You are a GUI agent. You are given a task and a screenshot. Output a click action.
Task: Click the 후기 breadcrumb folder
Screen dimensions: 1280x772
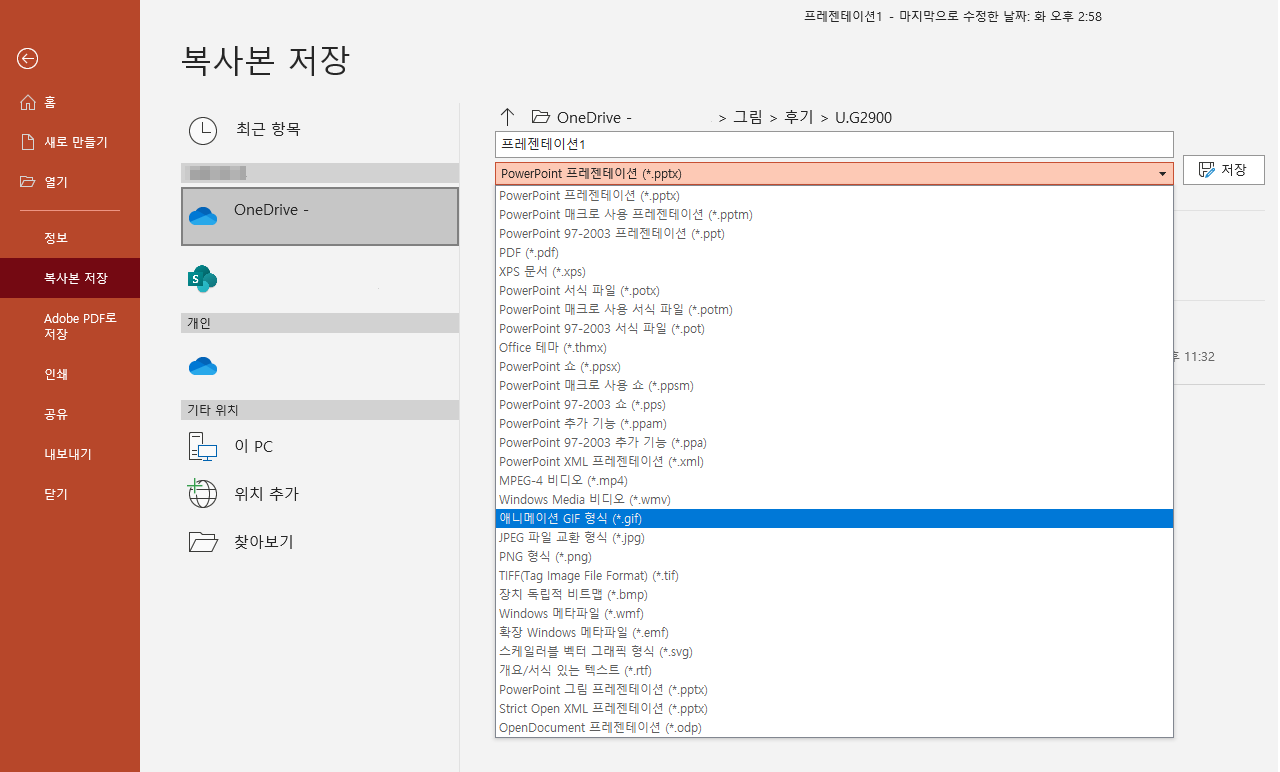pos(799,117)
